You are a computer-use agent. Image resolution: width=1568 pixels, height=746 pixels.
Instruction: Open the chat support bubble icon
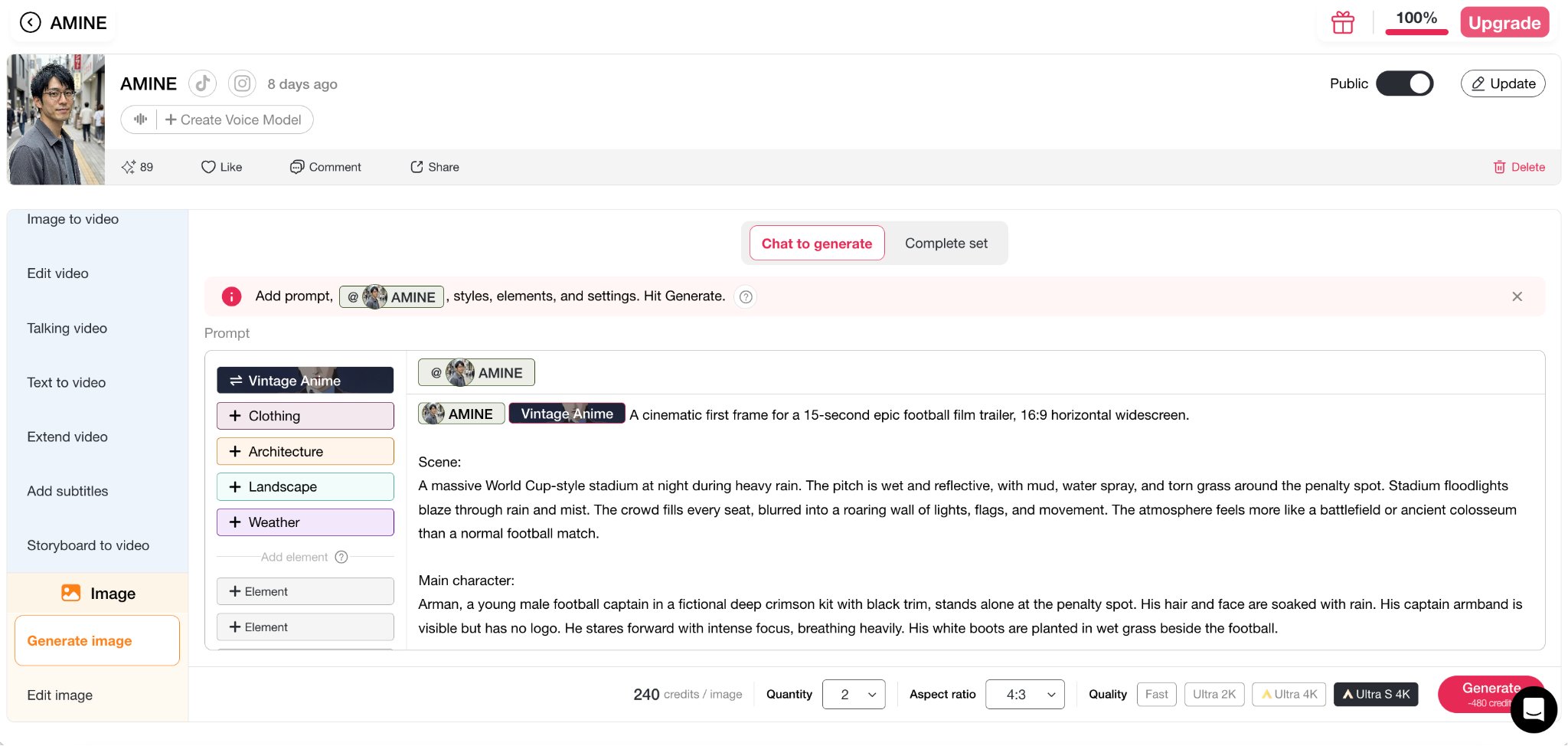[1534, 710]
